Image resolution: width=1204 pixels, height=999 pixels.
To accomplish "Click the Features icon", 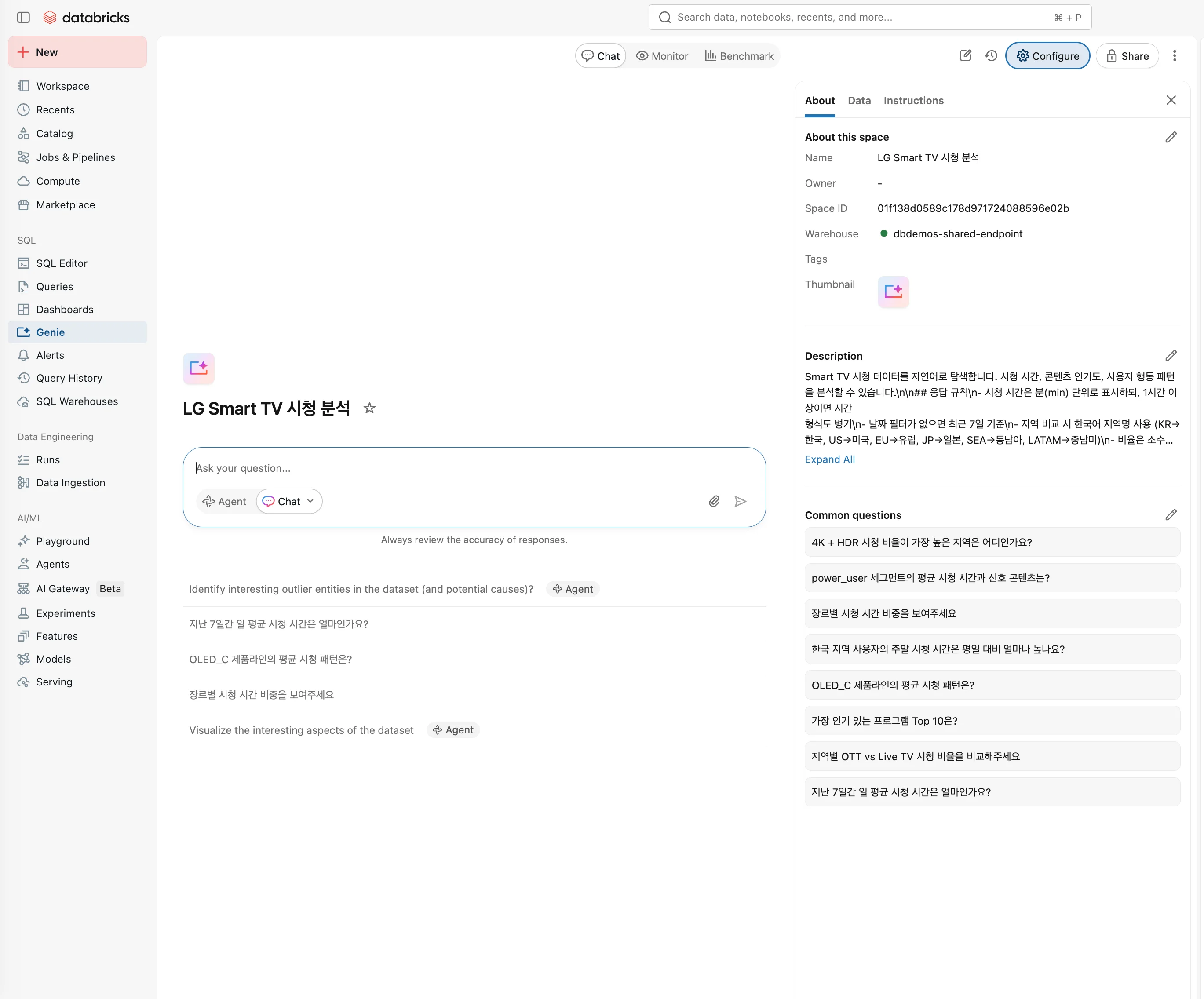I will point(23,636).
